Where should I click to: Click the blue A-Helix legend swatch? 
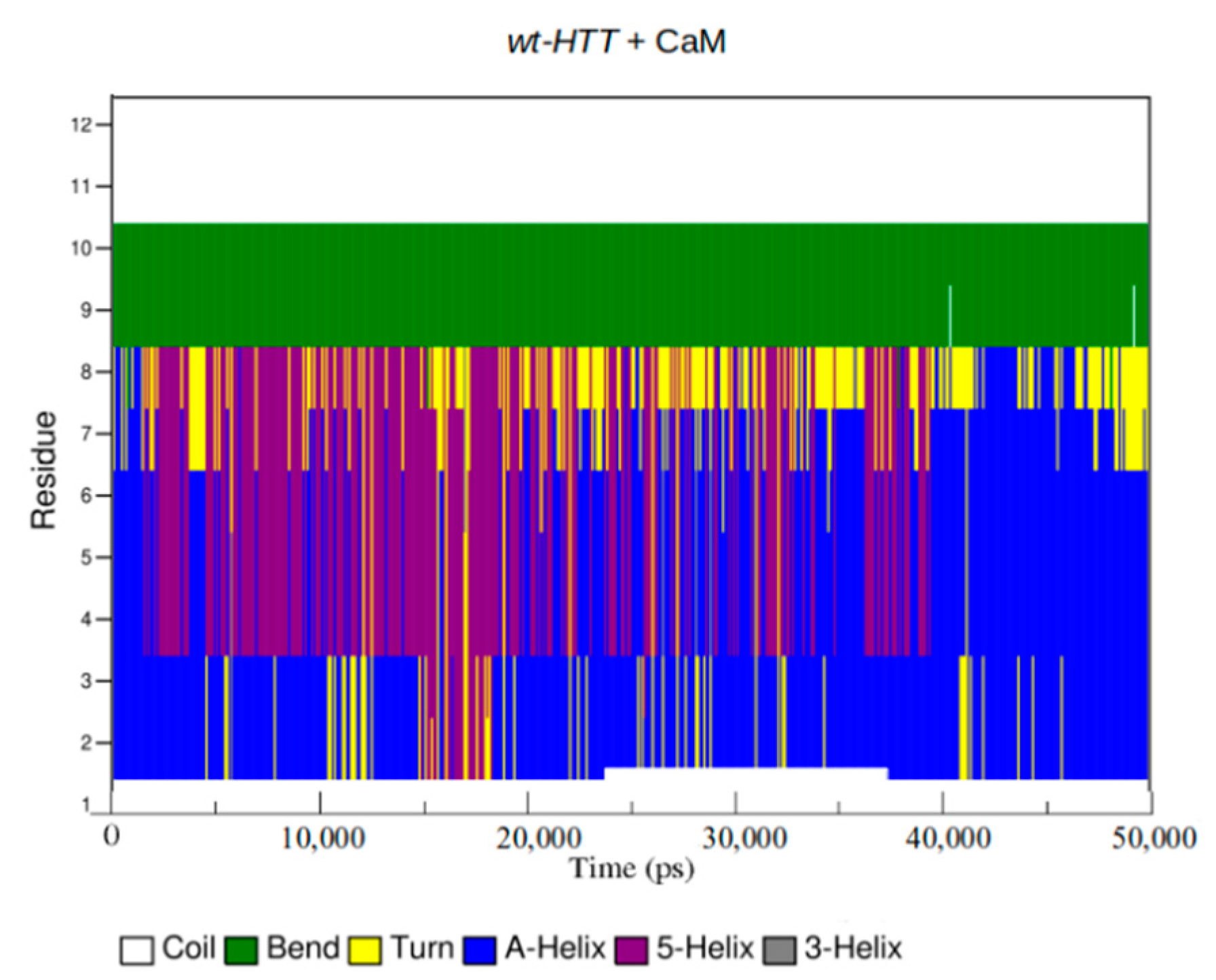point(480,950)
